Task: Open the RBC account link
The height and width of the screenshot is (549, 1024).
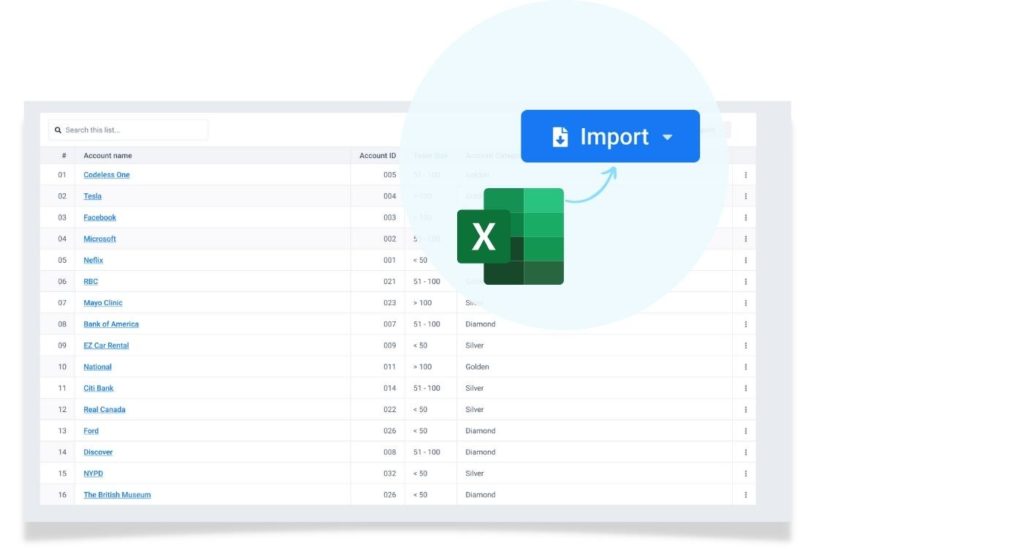Action: click(x=90, y=281)
